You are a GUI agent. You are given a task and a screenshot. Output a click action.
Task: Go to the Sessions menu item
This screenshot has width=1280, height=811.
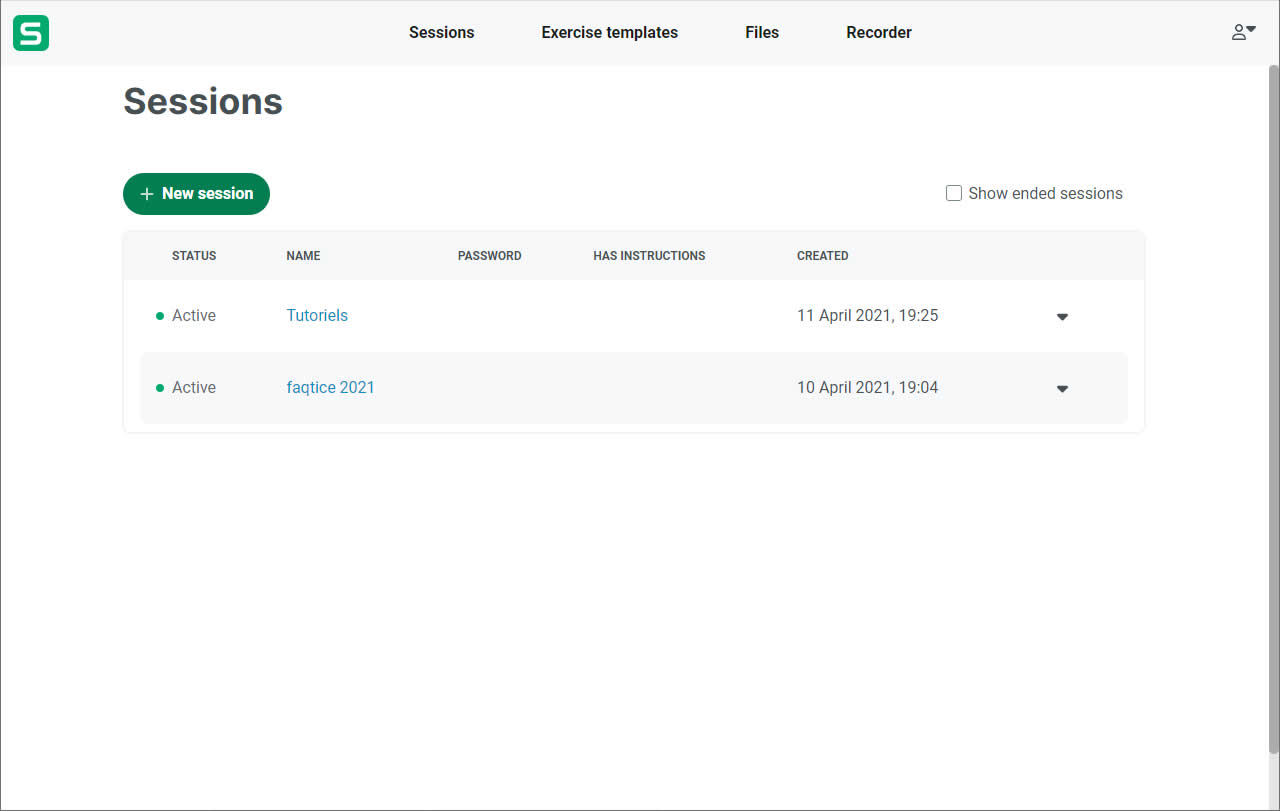point(441,32)
